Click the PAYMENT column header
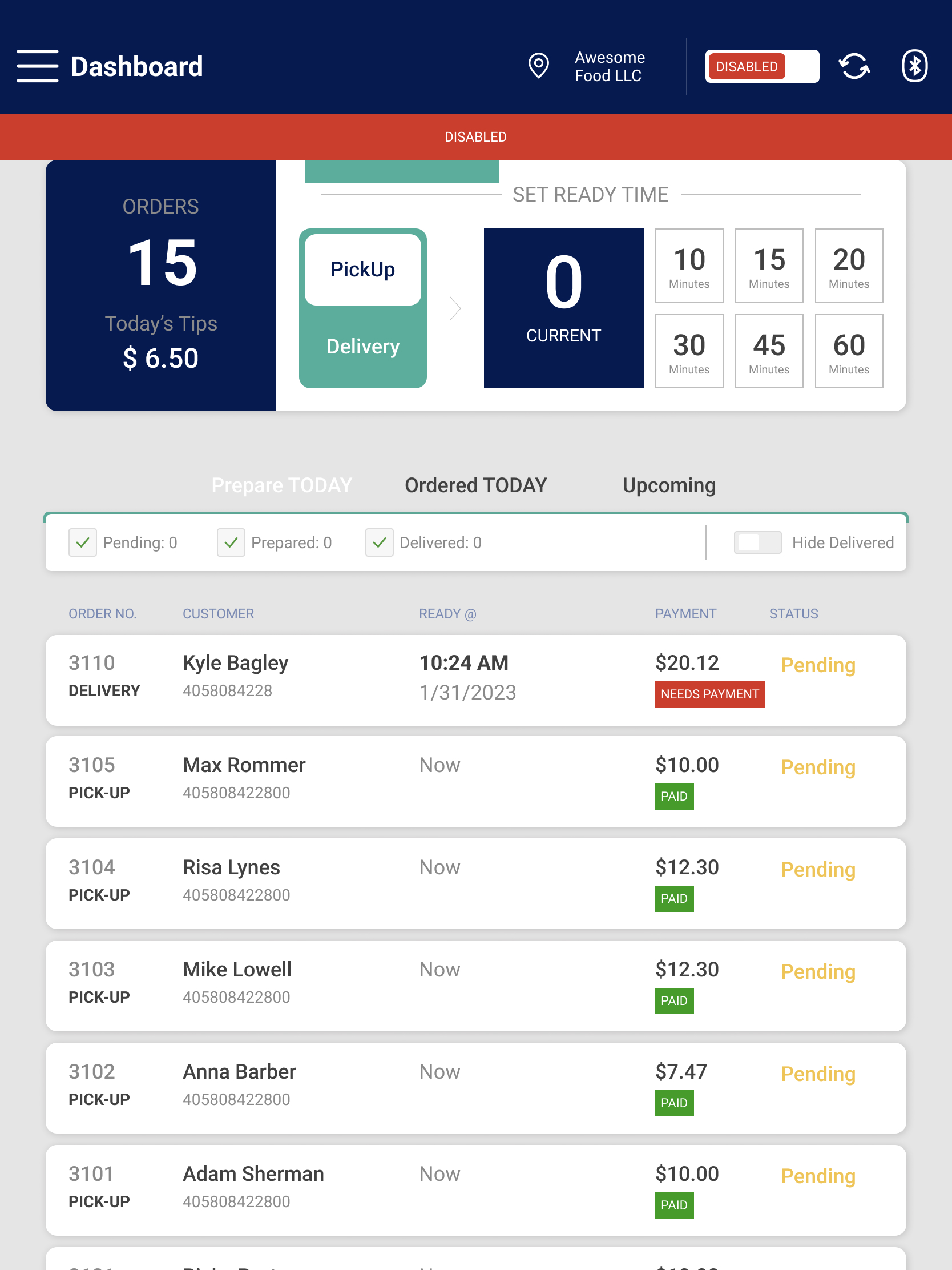 click(x=685, y=614)
